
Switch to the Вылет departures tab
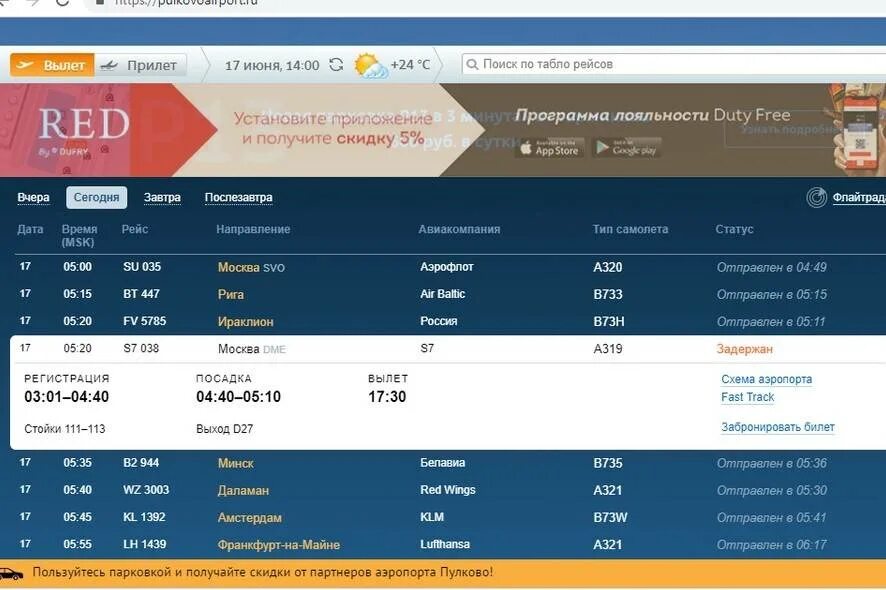(x=52, y=66)
